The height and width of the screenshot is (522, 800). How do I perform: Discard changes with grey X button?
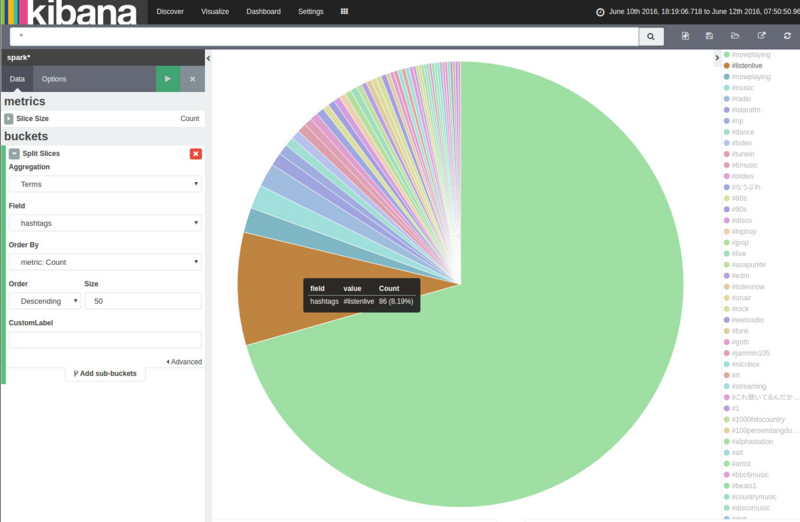click(192, 79)
